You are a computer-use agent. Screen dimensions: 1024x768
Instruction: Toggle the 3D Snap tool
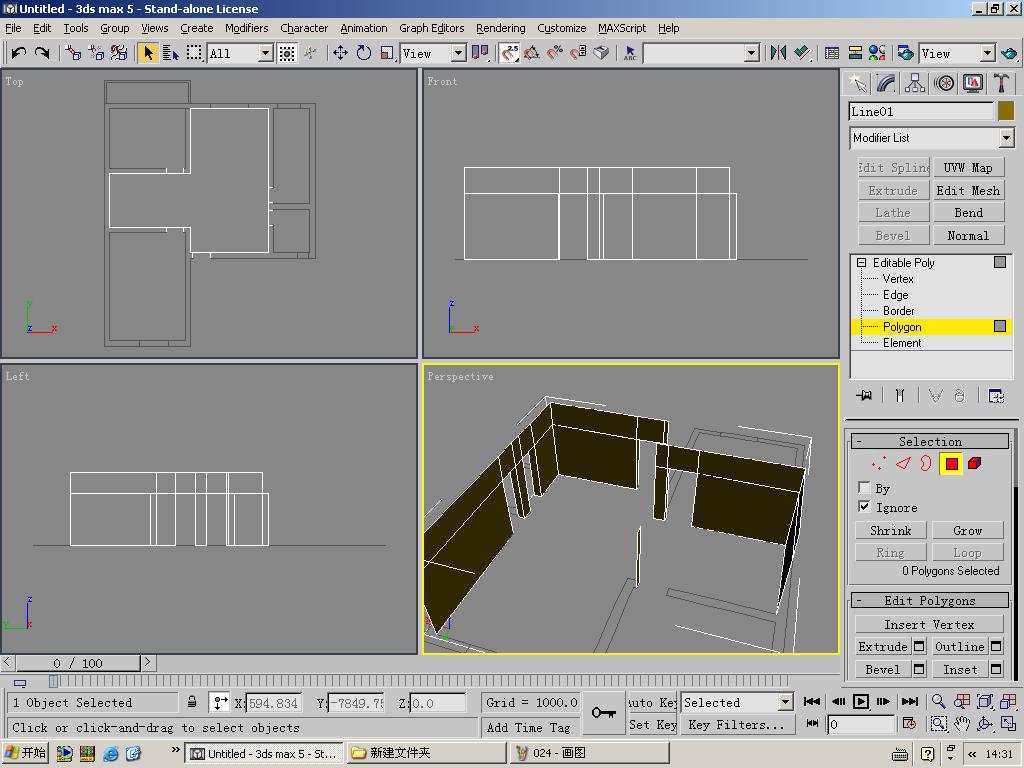[509, 53]
